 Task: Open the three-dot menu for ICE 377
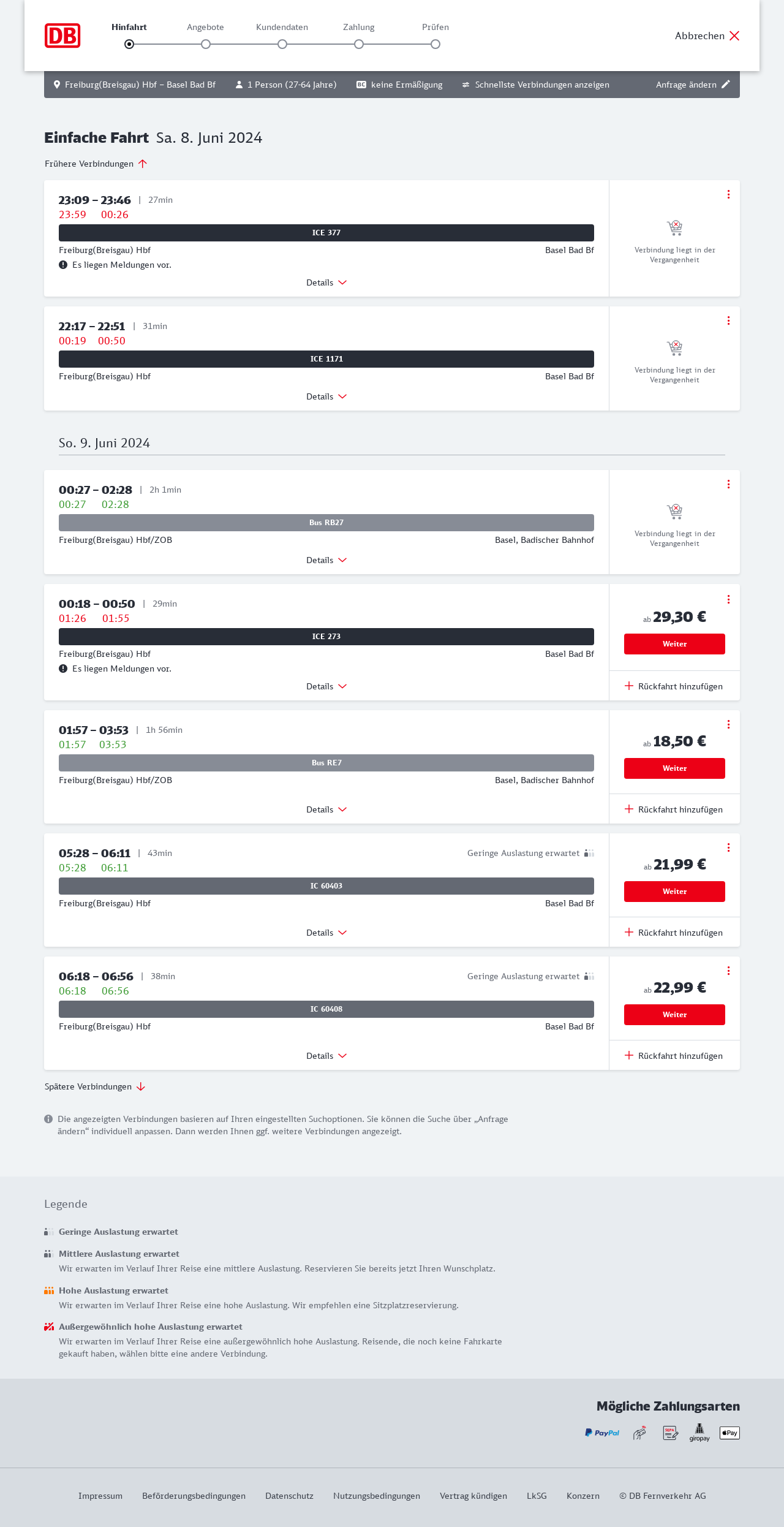tap(728, 194)
